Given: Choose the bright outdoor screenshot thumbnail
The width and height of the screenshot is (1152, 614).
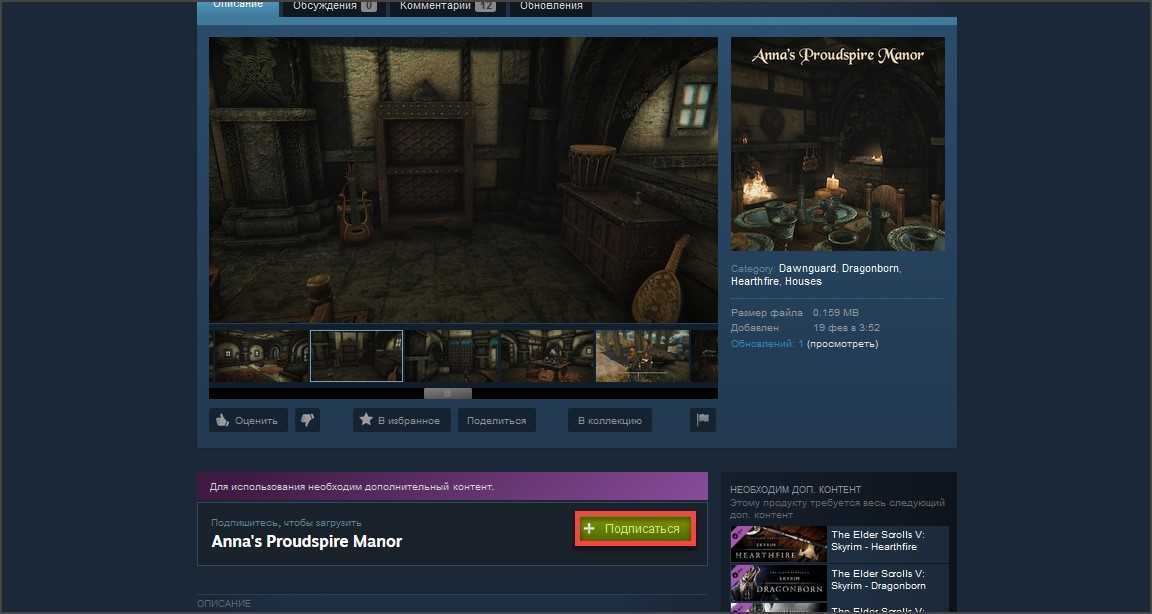Looking at the screenshot, I should pyautogui.click(x=642, y=356).
